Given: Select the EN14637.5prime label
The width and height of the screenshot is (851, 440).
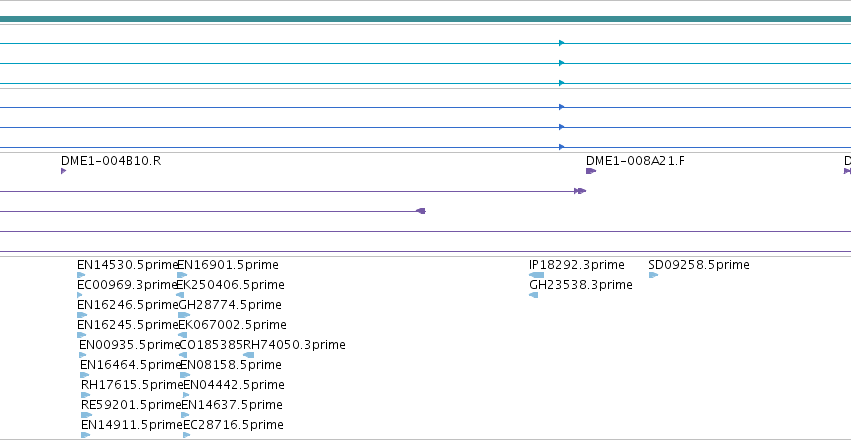Looking at the screenshot, I should [232, 405].
